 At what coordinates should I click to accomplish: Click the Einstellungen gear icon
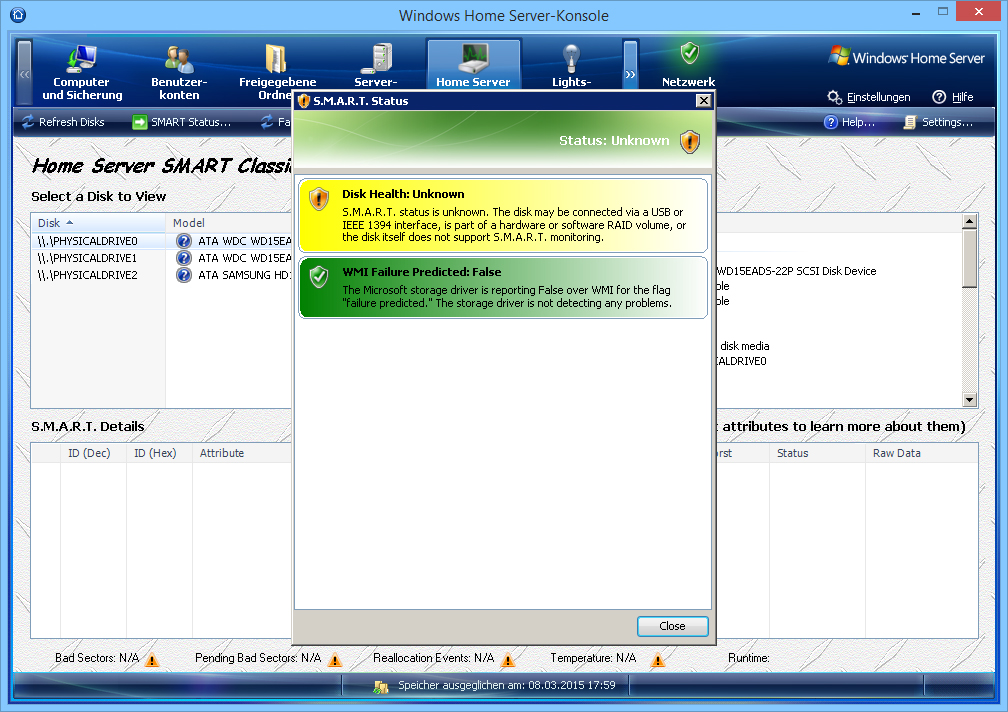[x=834, y=97]
